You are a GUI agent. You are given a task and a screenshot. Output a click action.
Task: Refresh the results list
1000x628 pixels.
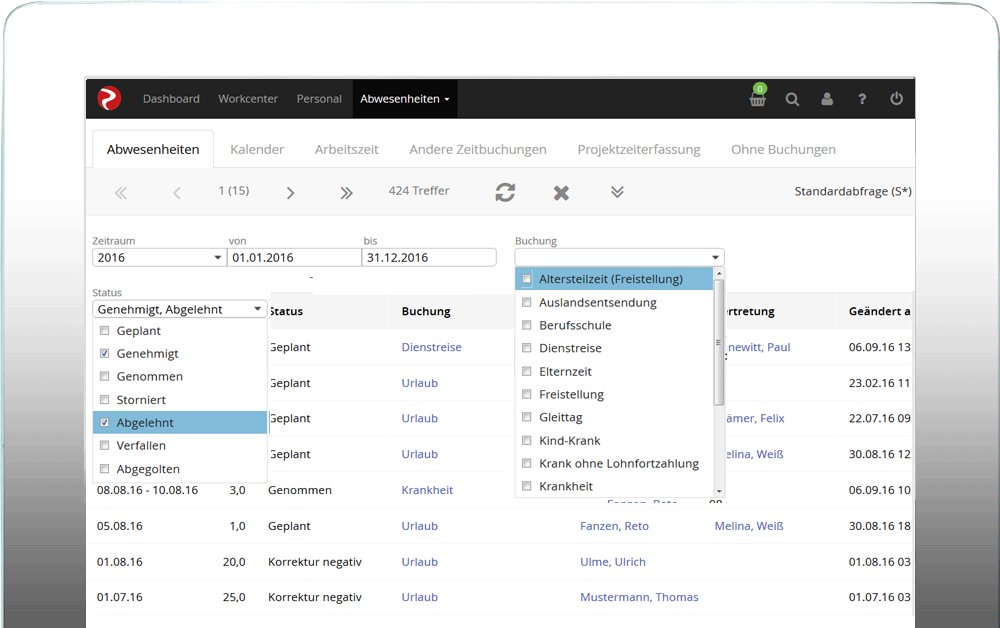coord(505,192)
